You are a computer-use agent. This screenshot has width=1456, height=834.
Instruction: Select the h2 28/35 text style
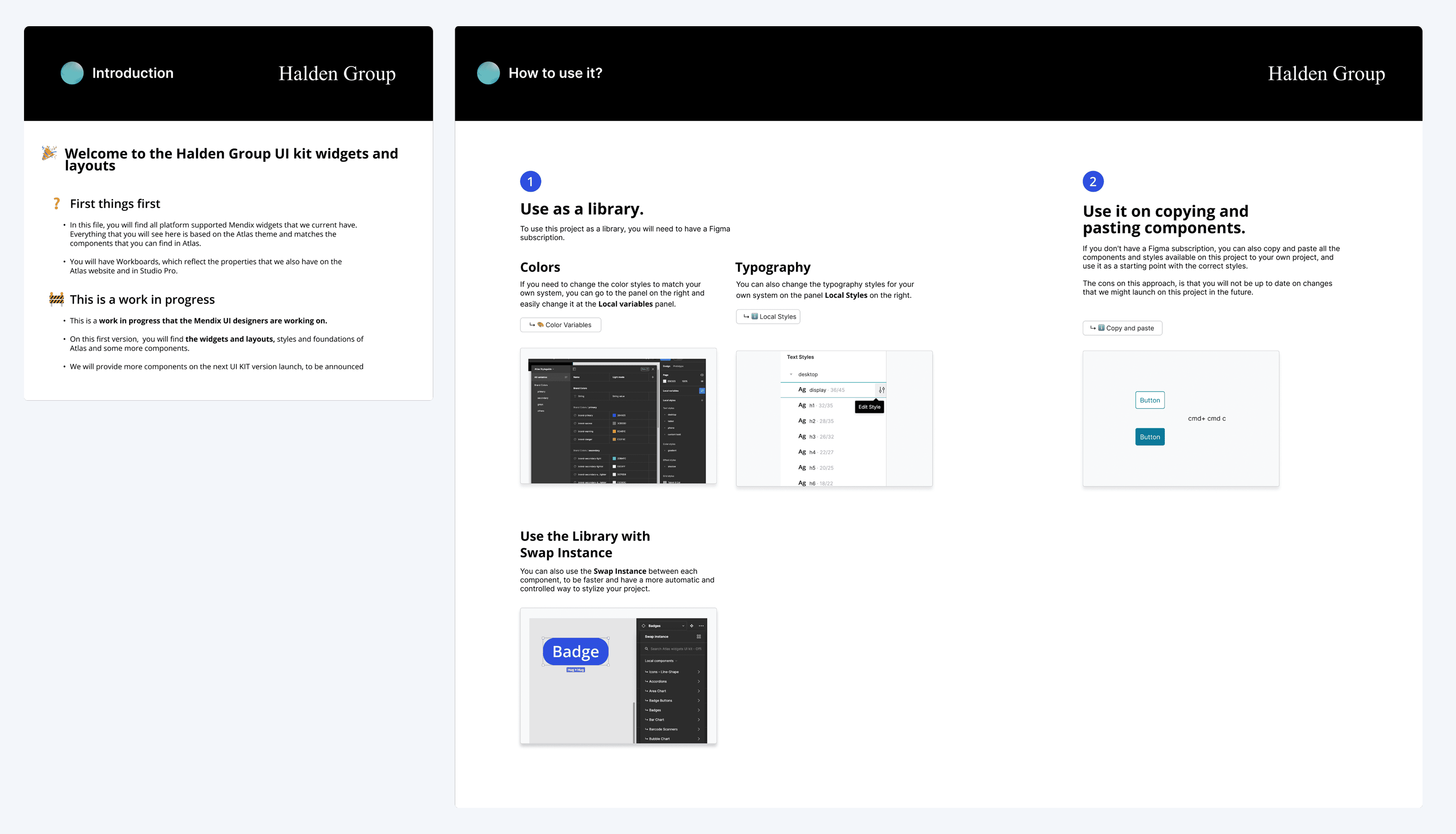(816, 421)
